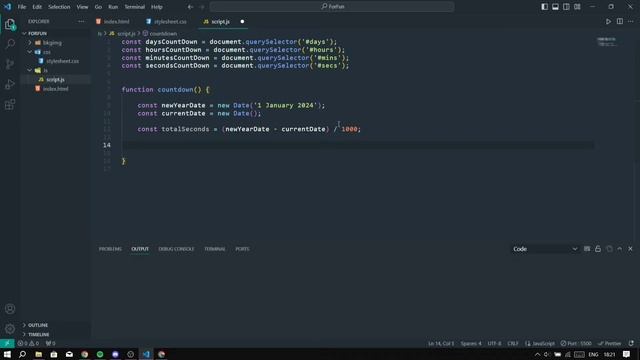This screenshot has width=640, height=360.
Task: Open the File menu
Action: 22,7
